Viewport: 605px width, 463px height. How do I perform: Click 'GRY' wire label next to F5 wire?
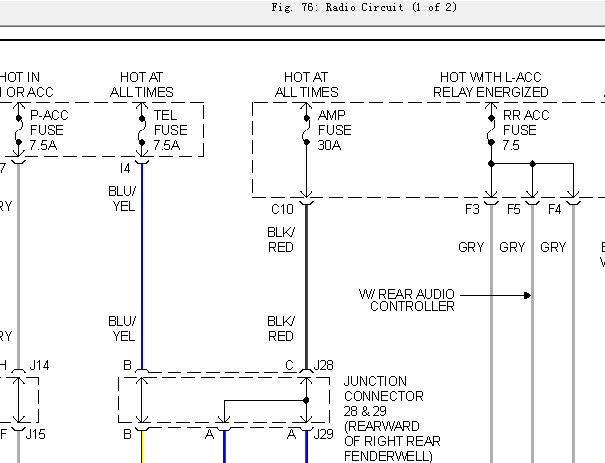512,247
